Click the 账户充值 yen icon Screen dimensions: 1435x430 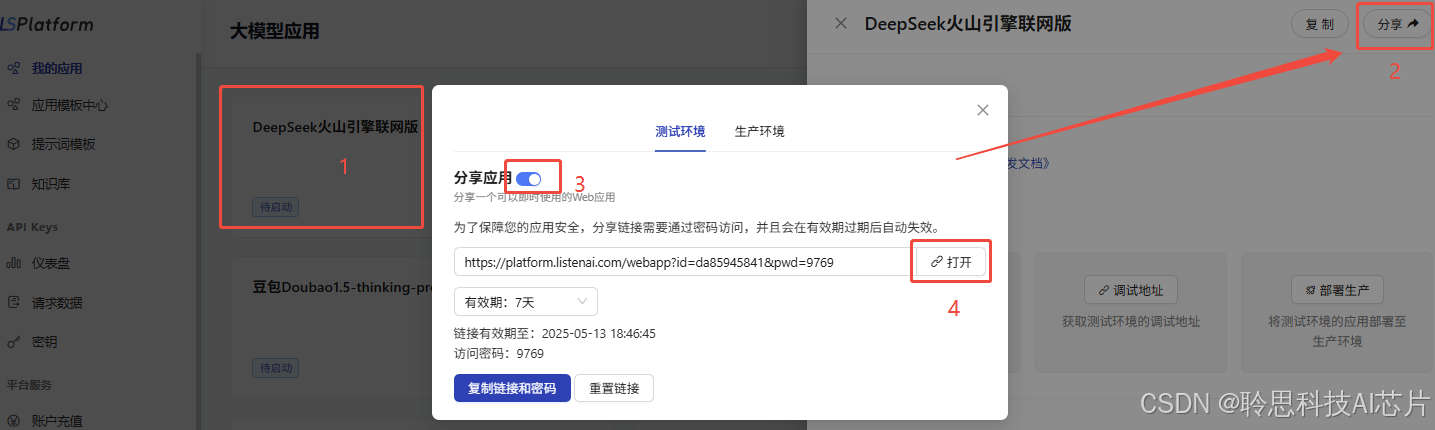[13, 421]
